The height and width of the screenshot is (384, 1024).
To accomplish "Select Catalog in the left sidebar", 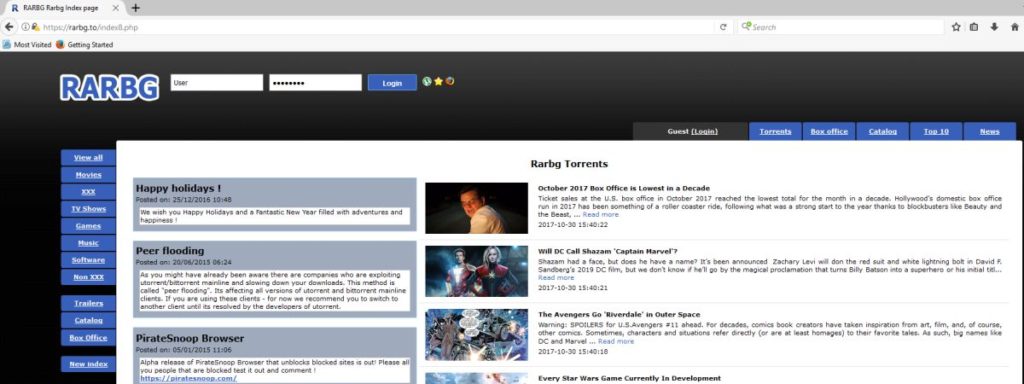I will (x=88, y=320).
